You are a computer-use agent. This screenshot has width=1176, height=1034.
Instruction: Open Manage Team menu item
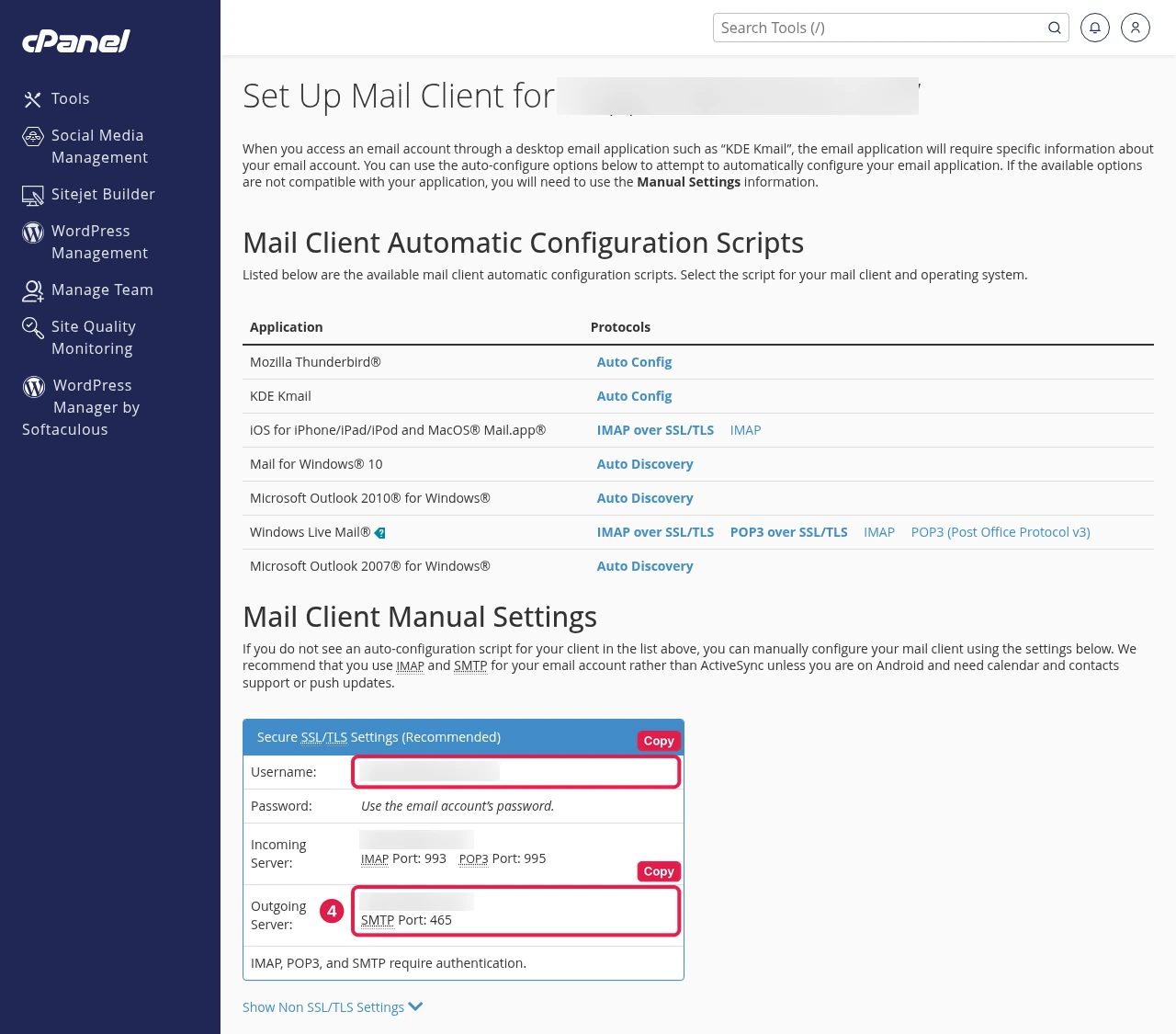pyautogui.click(x=102, y=290)
